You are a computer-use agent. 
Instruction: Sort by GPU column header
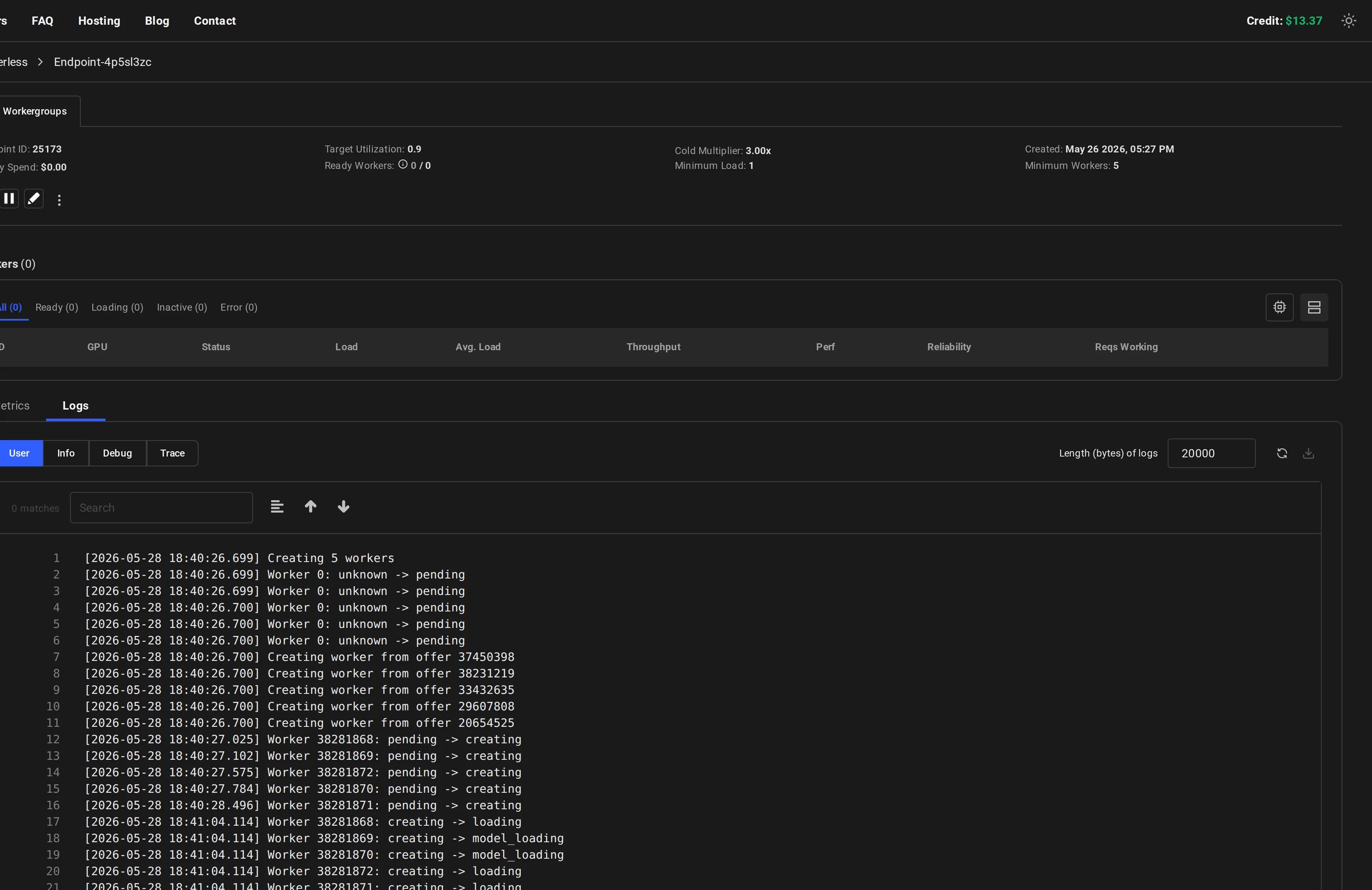[97, 347]
